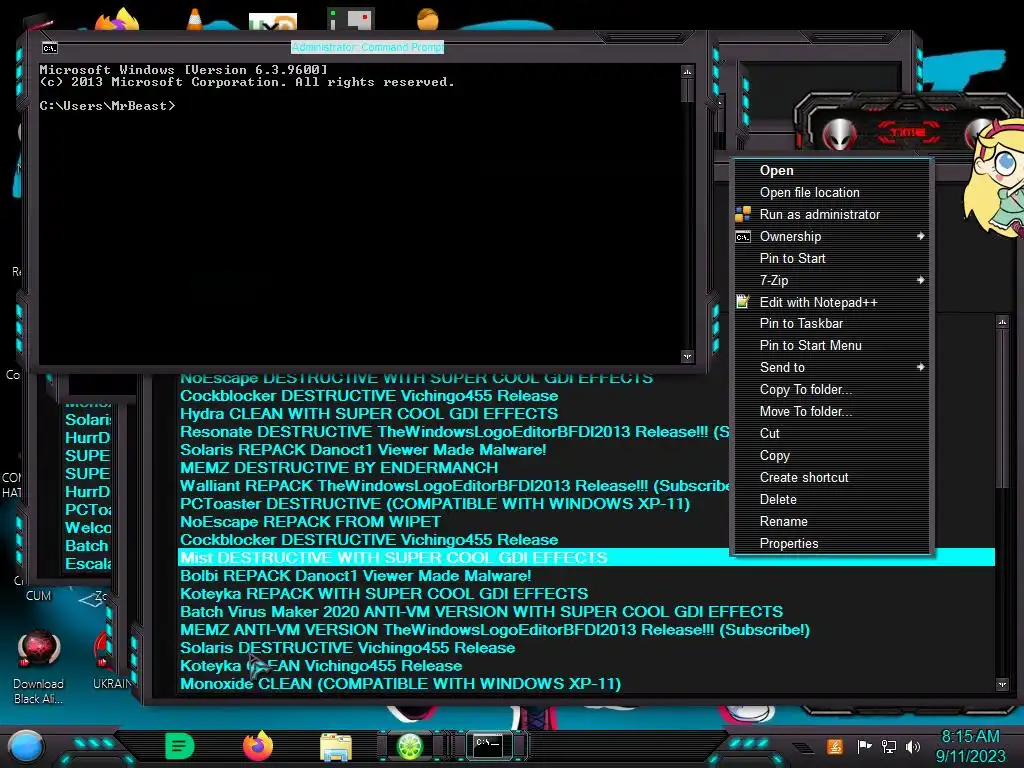
Task: Select highlighted Mist DESTRUCTIVE row
Action: click(x=586, y=558)
